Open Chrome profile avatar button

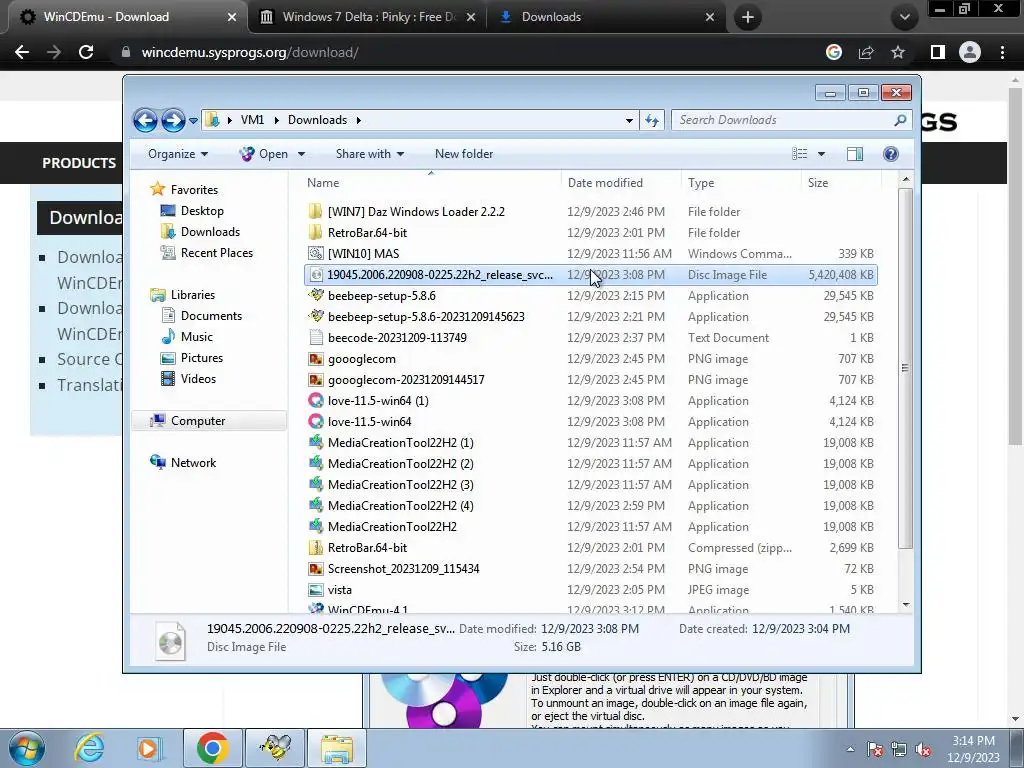pyautogui.click(x=970, y=52)
